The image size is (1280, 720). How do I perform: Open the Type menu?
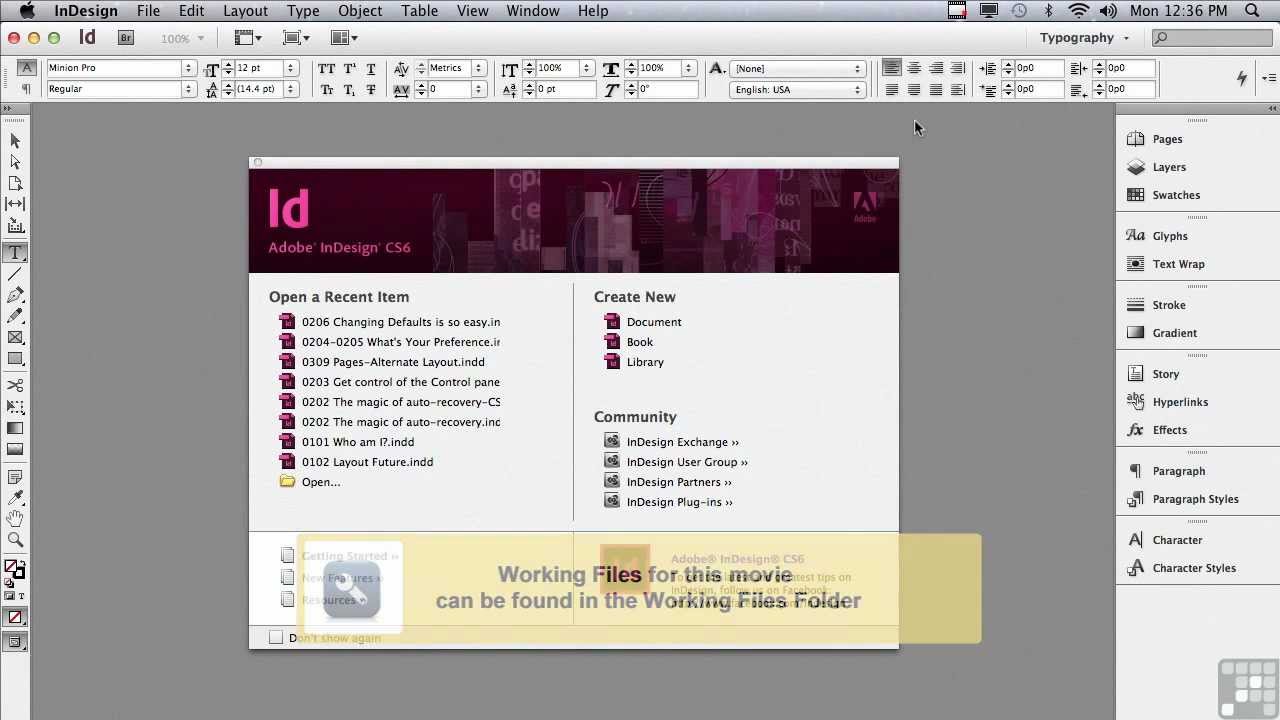(x=303, y=11)
